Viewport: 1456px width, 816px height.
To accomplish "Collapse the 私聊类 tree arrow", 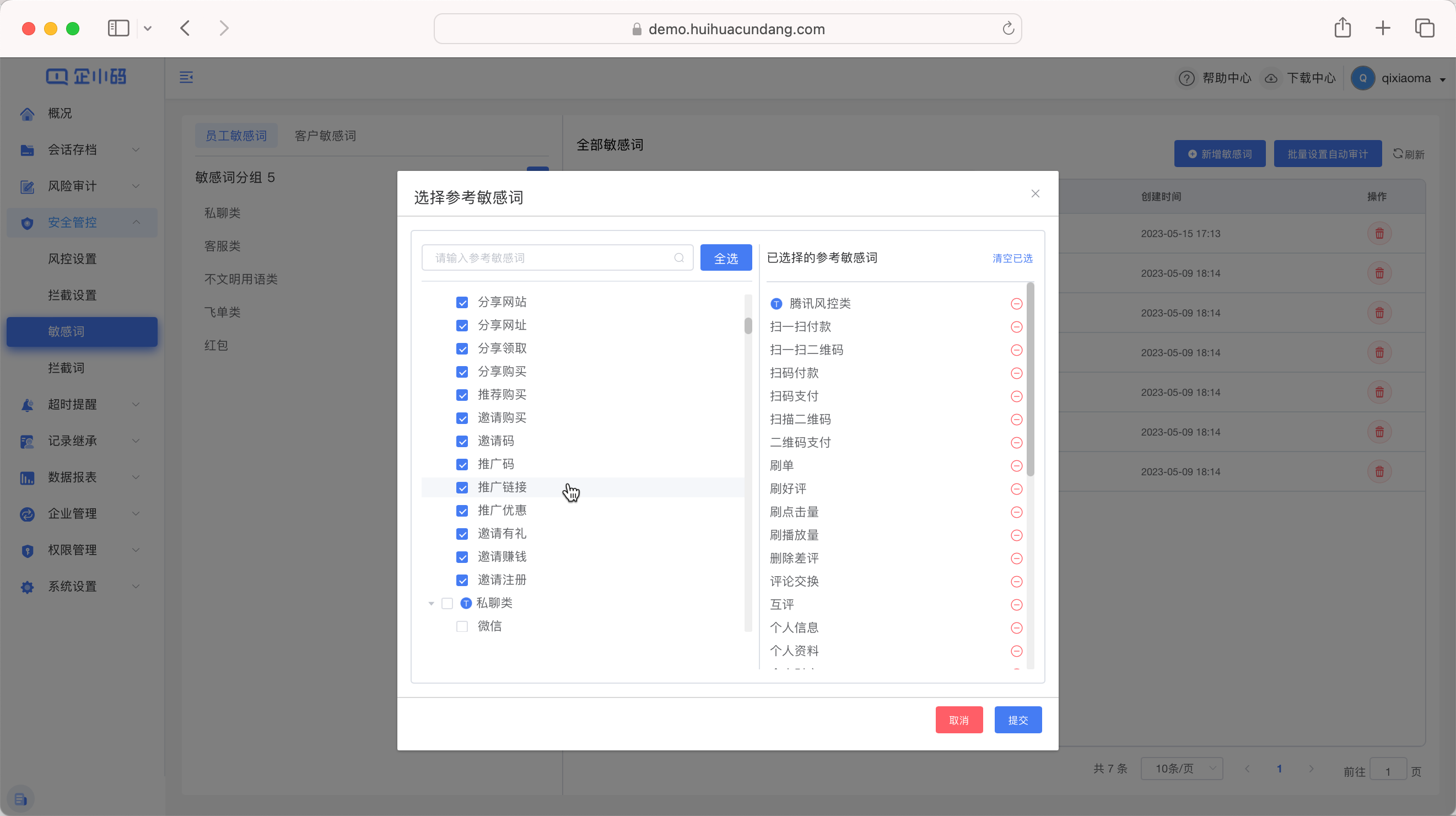I will (432, 603).
